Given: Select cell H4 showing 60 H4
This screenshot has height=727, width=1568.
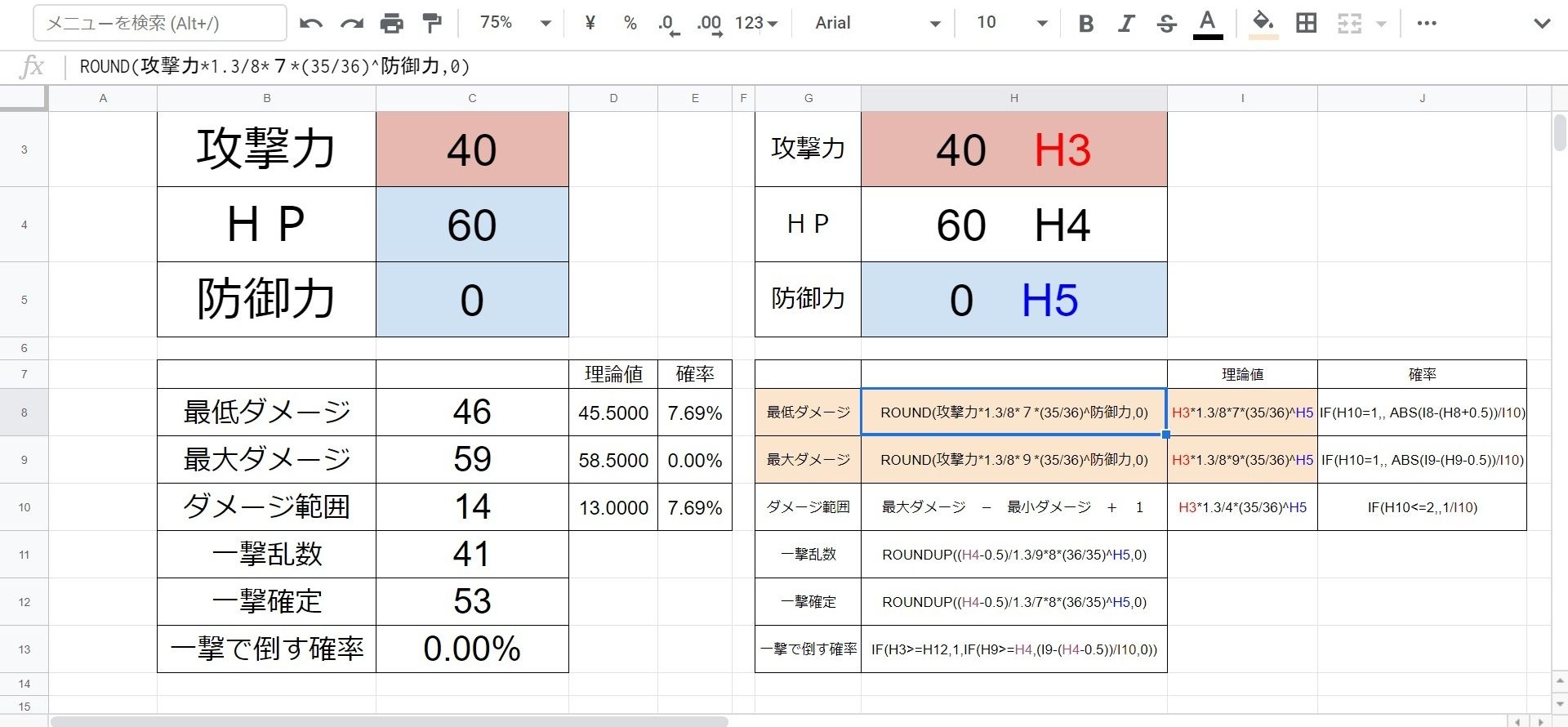Looking at the screenshot, I should click(x=1013, y=225).
